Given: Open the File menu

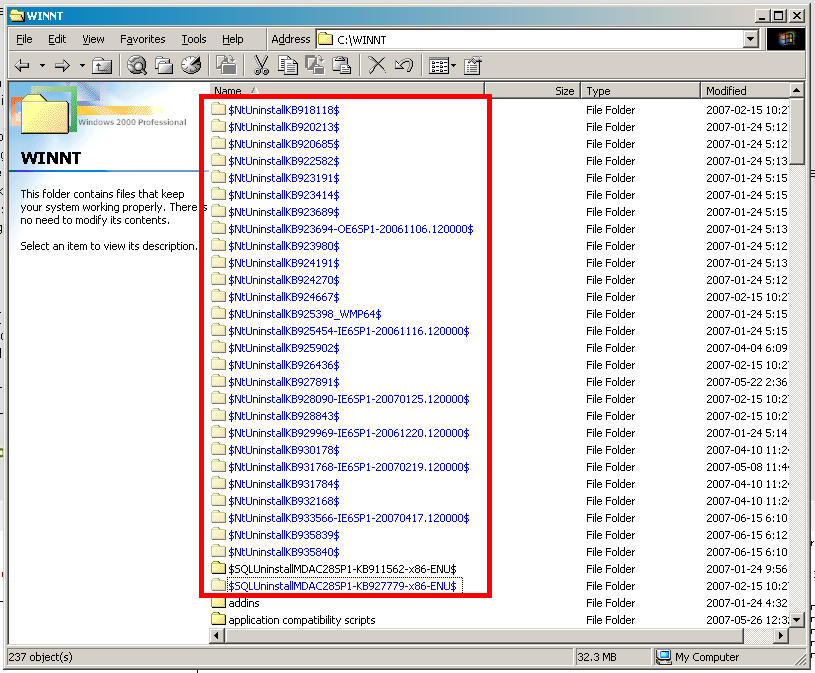Looking at the screenshot, I should point(24,39).
